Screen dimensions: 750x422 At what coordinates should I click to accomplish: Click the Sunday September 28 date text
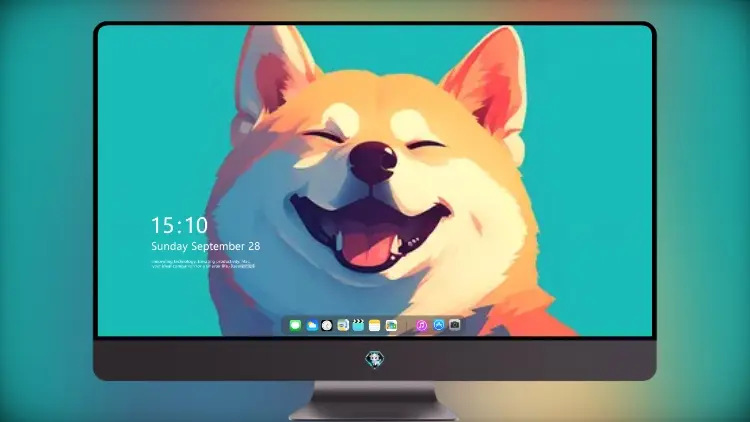click(x=206, y=246)
